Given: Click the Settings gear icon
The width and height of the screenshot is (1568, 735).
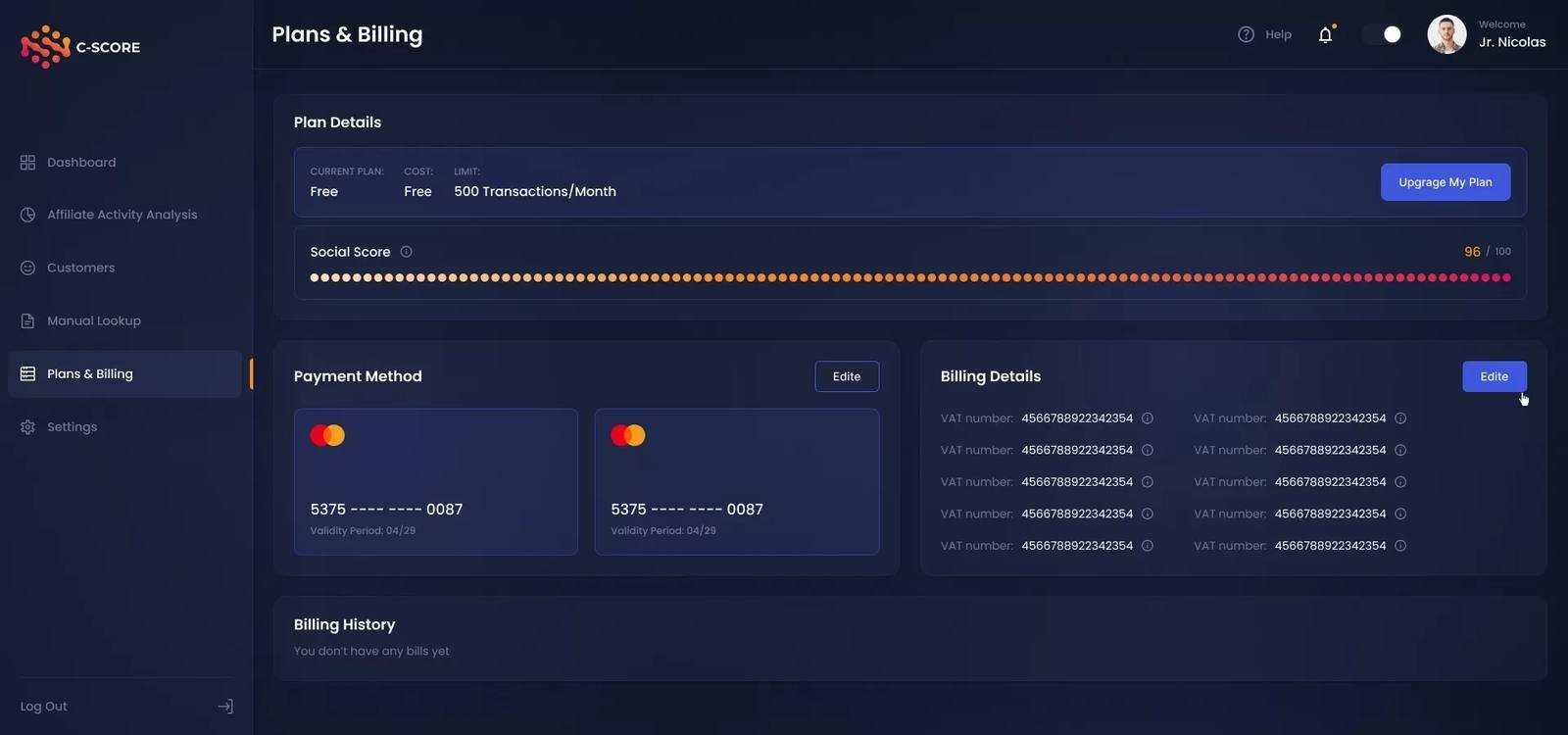Looking at the screenshot, I should [x=27, y=427].
